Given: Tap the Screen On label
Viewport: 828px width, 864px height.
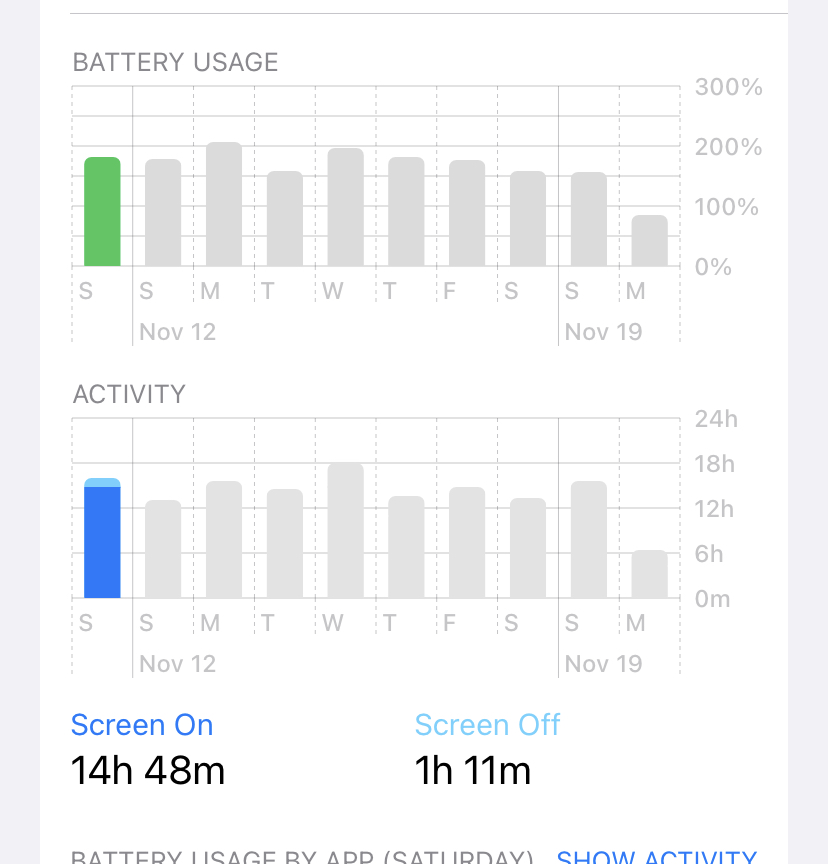Looking at the screenshot, I should (x=142, y=725).
